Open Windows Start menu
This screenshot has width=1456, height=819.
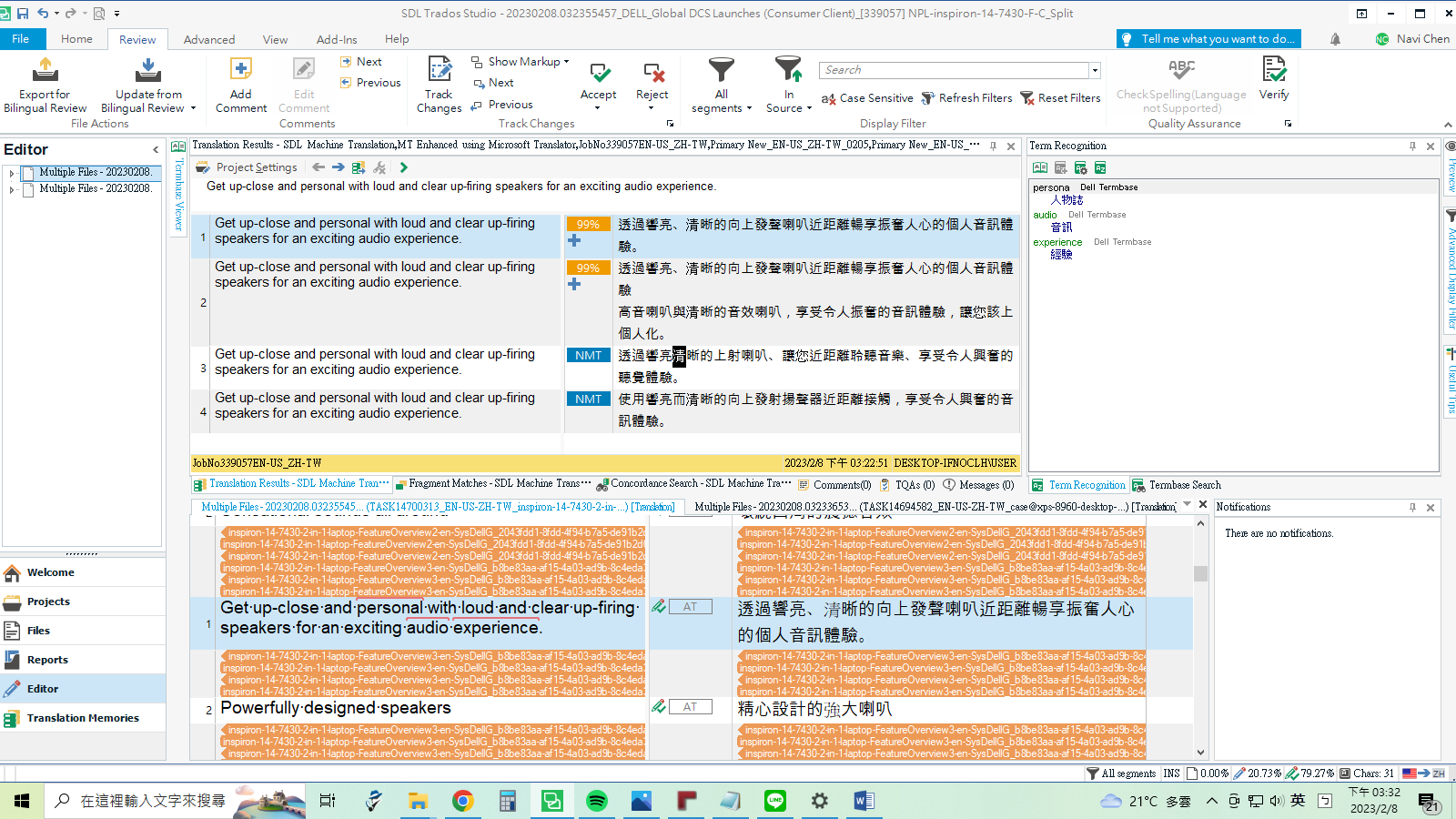pyautogui.click(x=22, y=801)
